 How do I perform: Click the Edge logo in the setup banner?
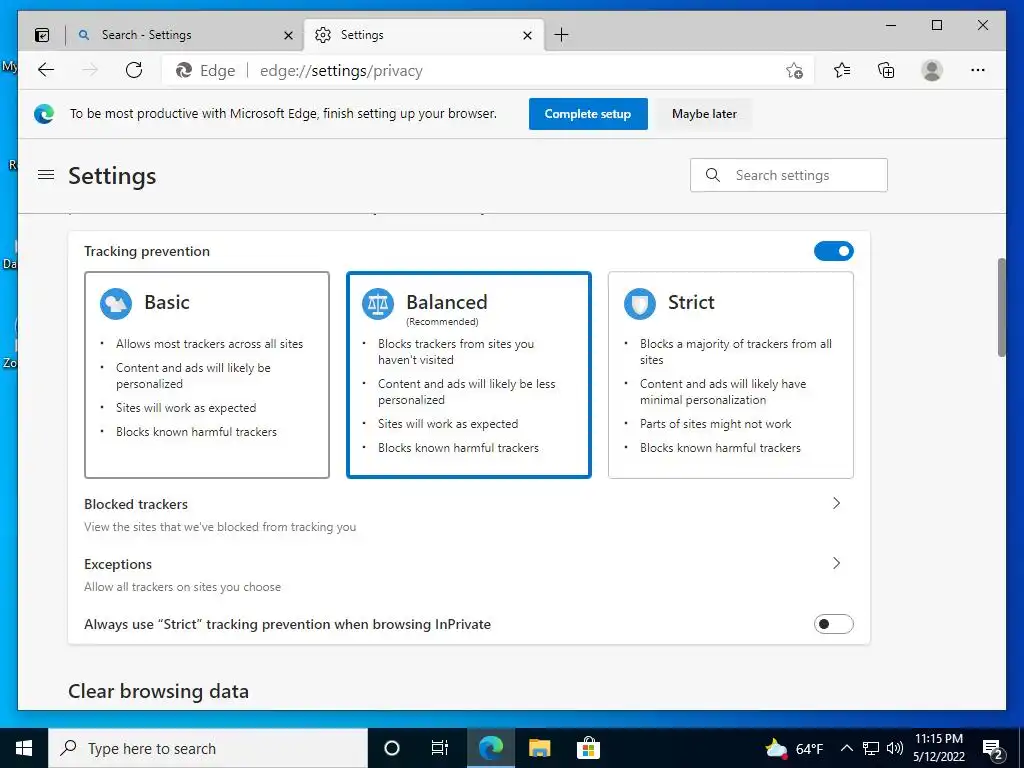point(44,114)
